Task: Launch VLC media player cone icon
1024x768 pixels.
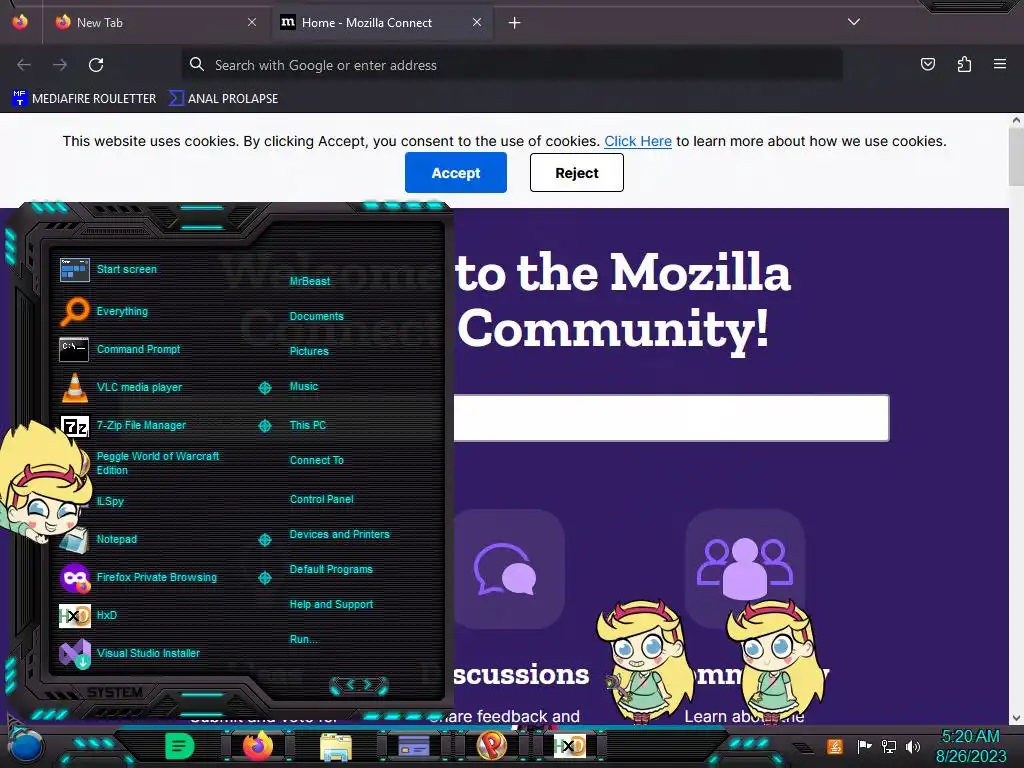Action: [74, 387]
